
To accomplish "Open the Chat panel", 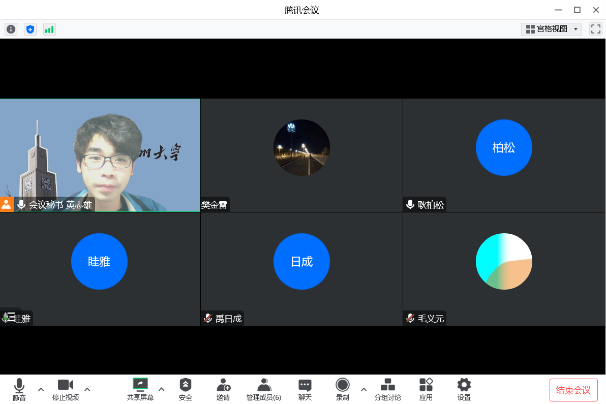I will tap(305, 388).
